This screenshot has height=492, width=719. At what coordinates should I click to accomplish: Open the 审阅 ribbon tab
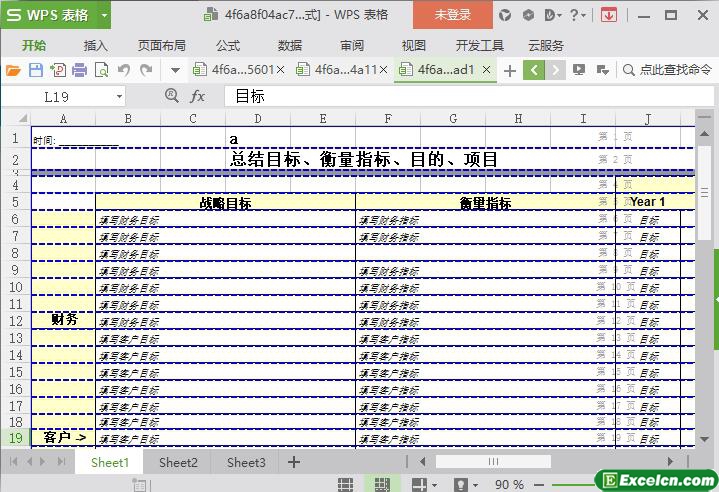pos(352,45)
